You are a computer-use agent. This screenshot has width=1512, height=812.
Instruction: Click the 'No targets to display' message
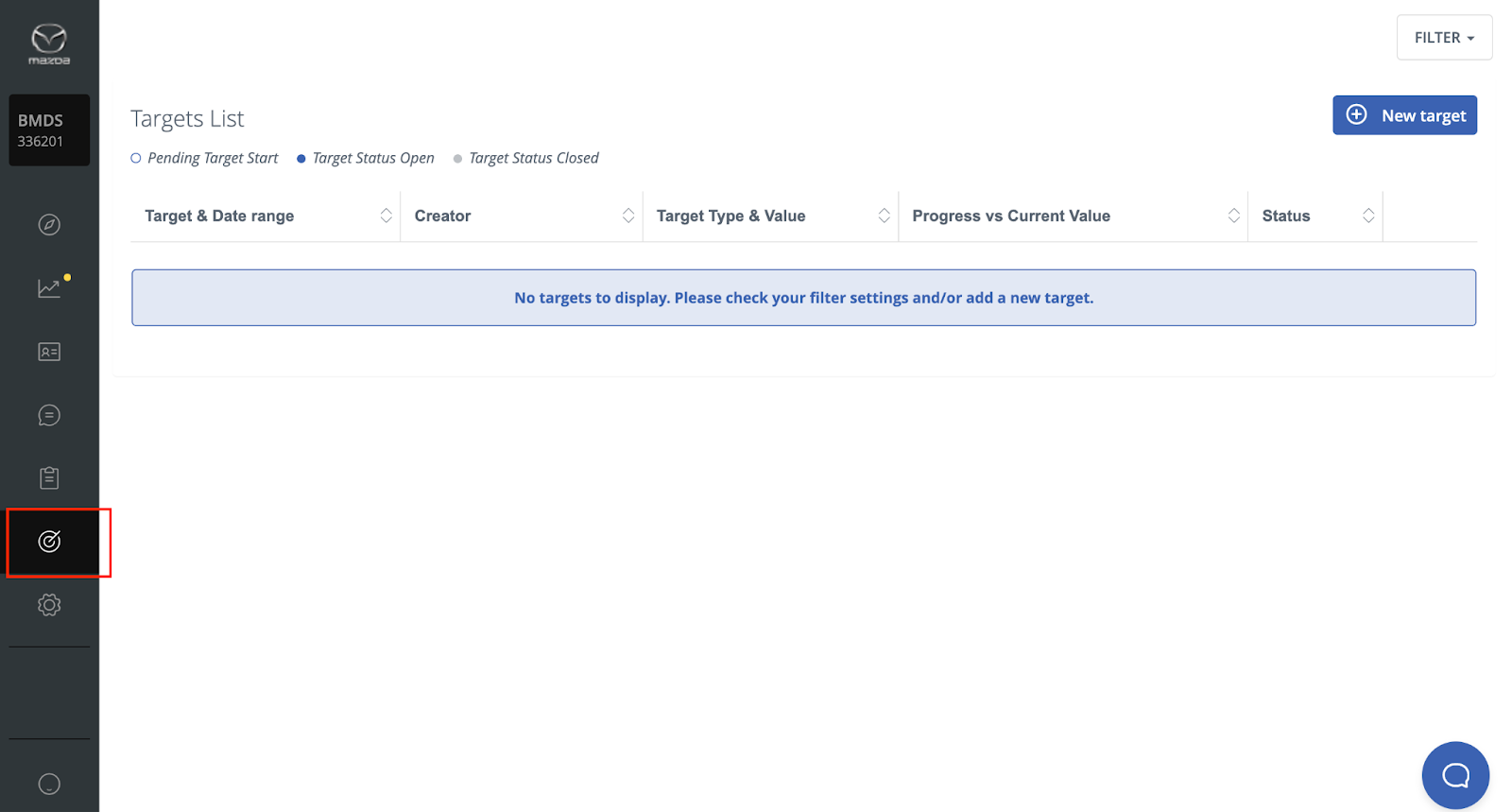[x=803, y=298]
